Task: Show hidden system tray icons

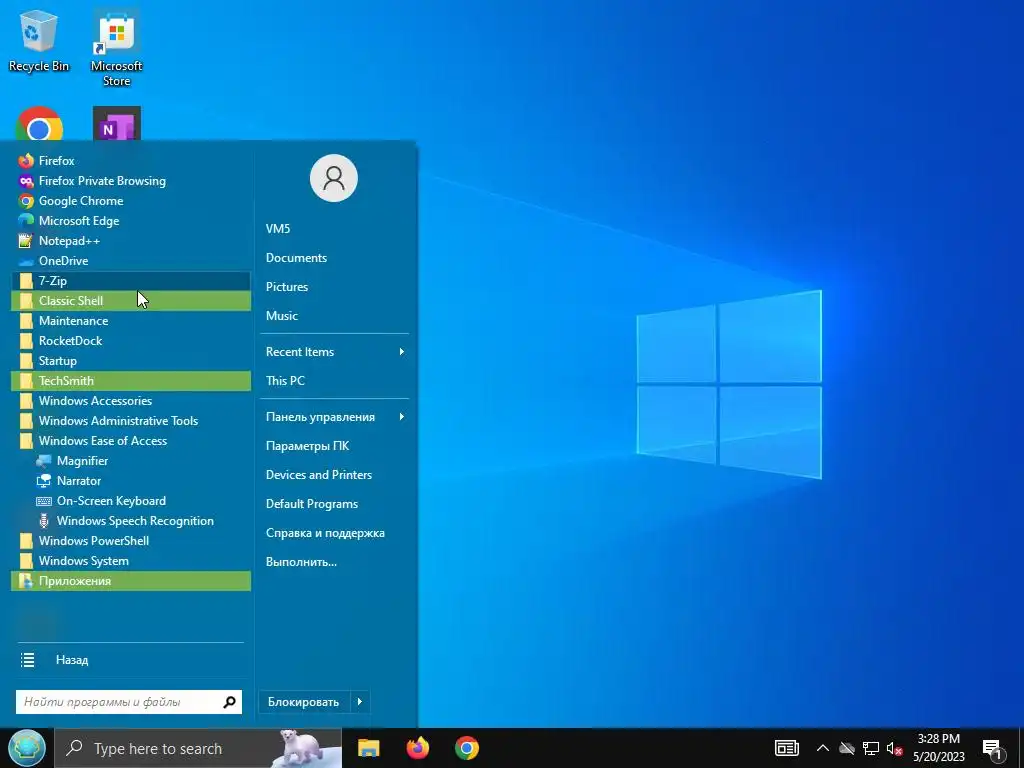Action: click(x=823, y=748)
